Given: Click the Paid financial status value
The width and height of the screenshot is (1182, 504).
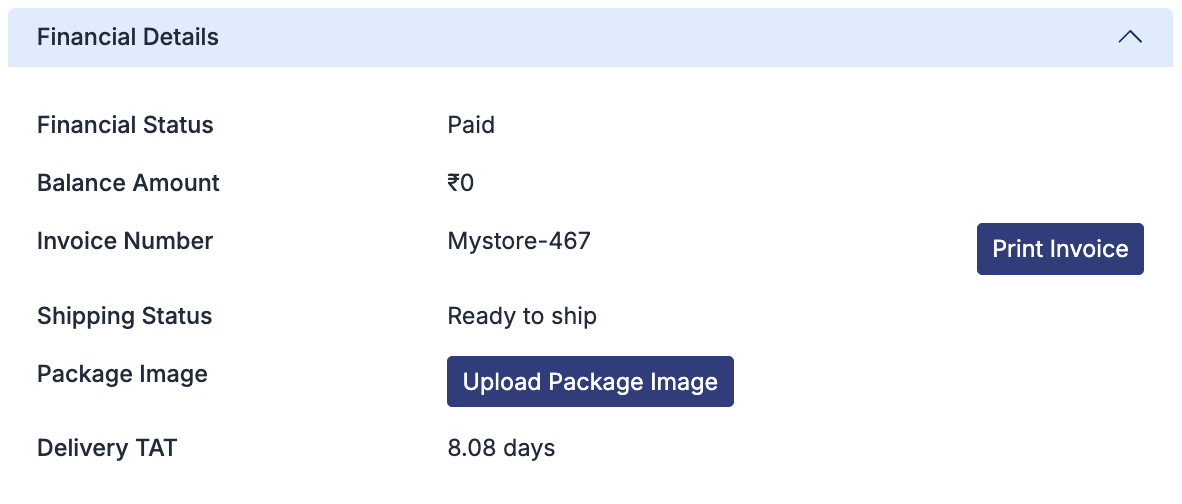Looking at the screenshot, I should [471, 125].
